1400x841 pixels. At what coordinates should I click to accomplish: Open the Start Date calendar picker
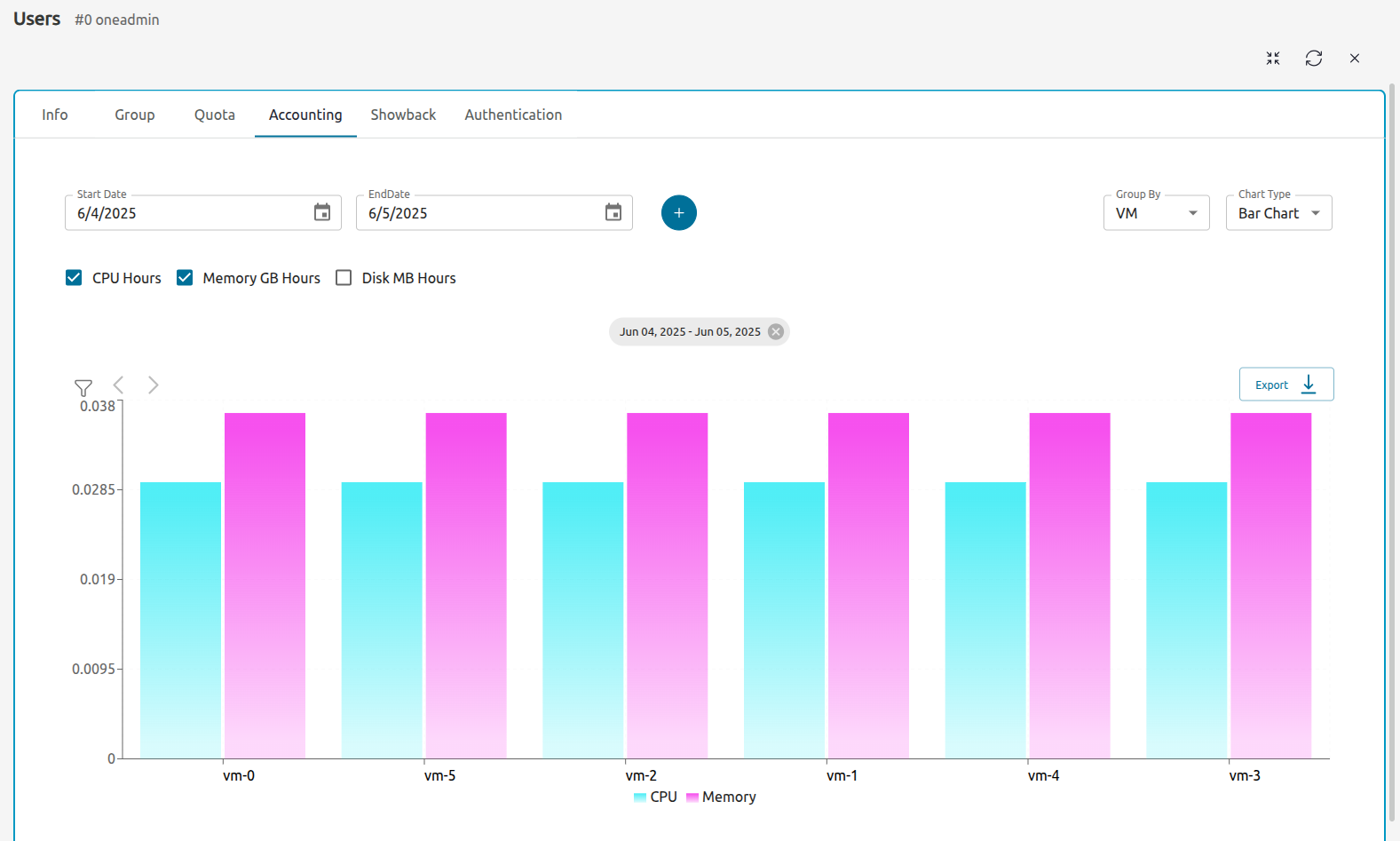coord(322,212)
